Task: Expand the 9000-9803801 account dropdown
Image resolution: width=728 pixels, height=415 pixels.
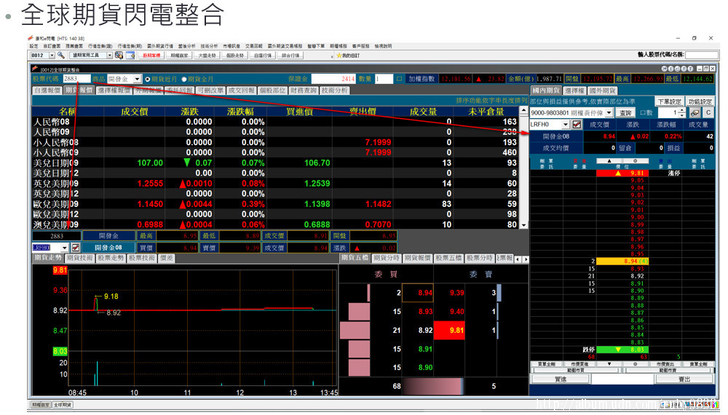Action: (611, 113)
